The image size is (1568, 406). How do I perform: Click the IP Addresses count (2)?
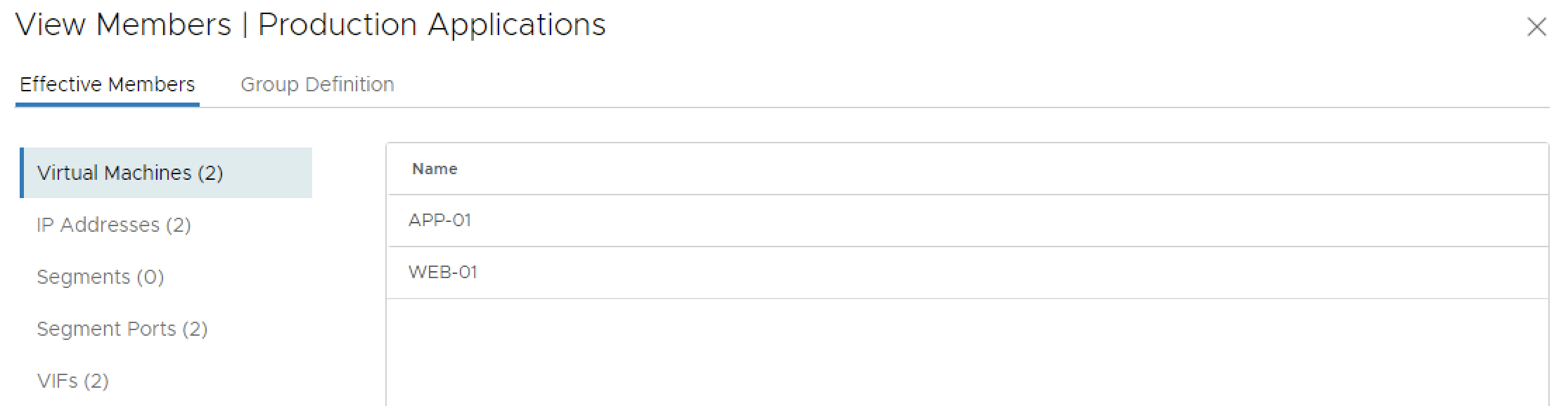click(179, 225)
